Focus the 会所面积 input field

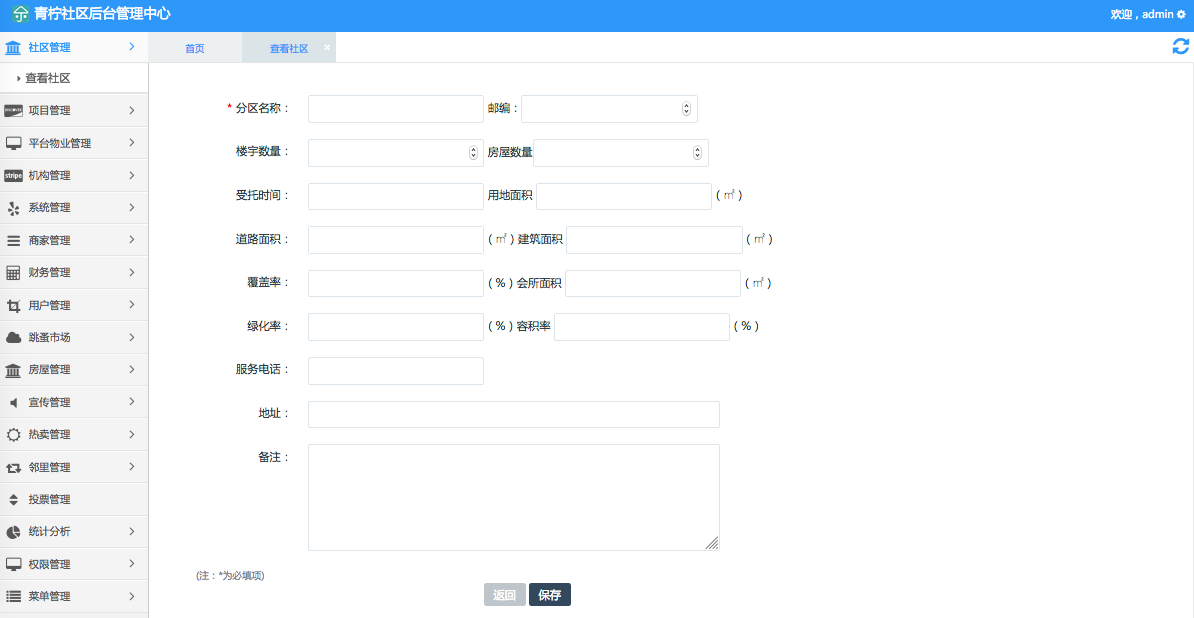point(653,284)
